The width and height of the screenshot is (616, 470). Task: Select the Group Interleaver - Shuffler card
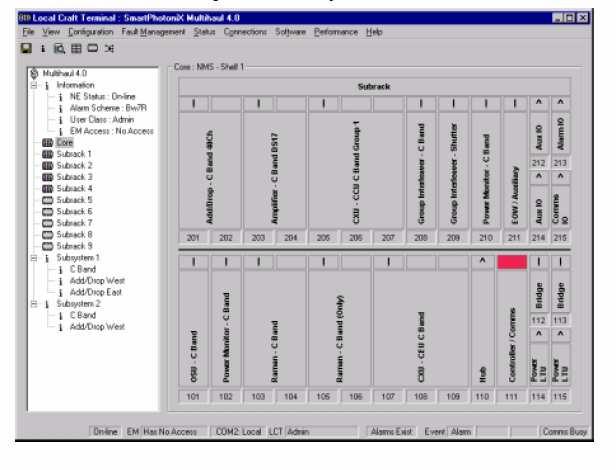(453, 171)
